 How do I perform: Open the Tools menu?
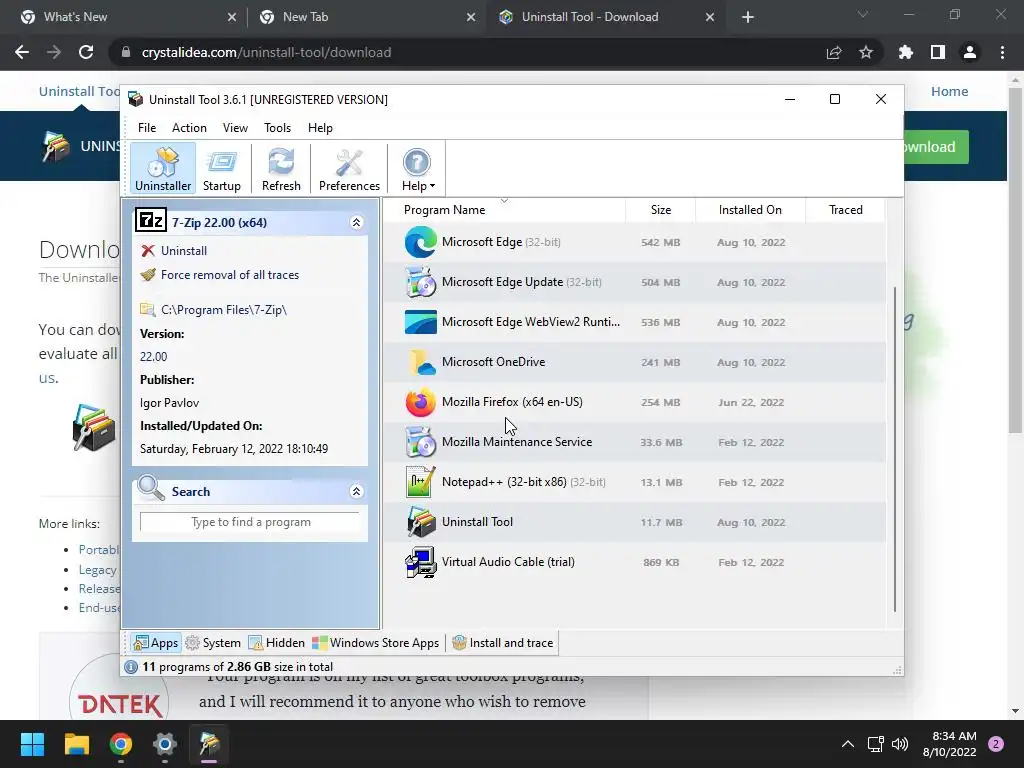[x=277, y=128]
